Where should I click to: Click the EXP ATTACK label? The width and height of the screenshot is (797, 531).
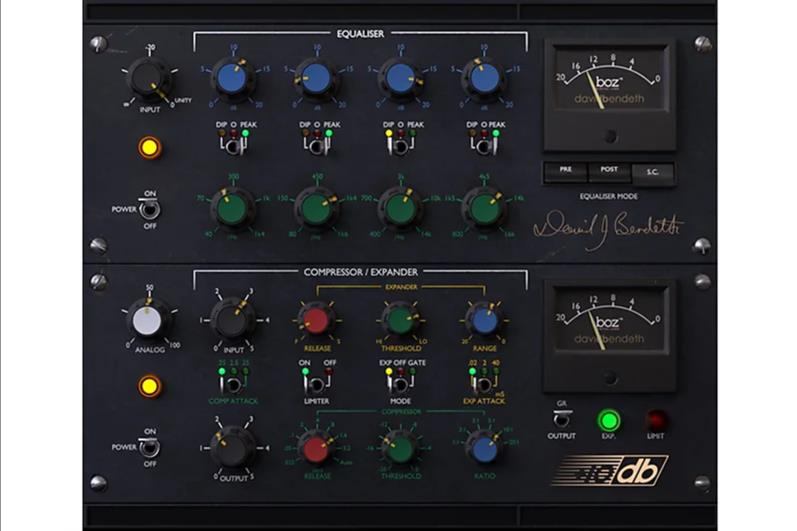484,401
